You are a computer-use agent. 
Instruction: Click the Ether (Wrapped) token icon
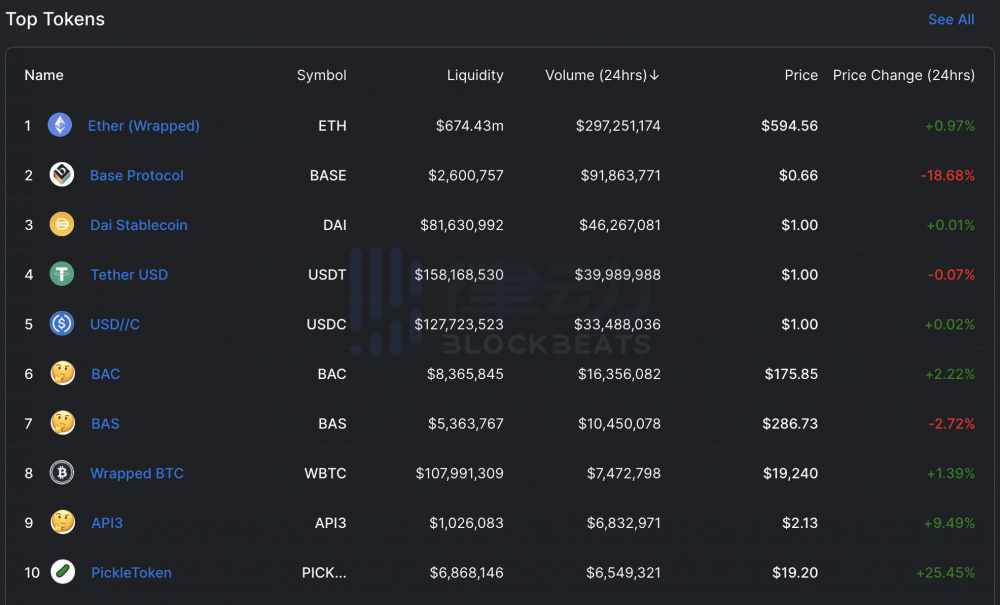point(60,125)
